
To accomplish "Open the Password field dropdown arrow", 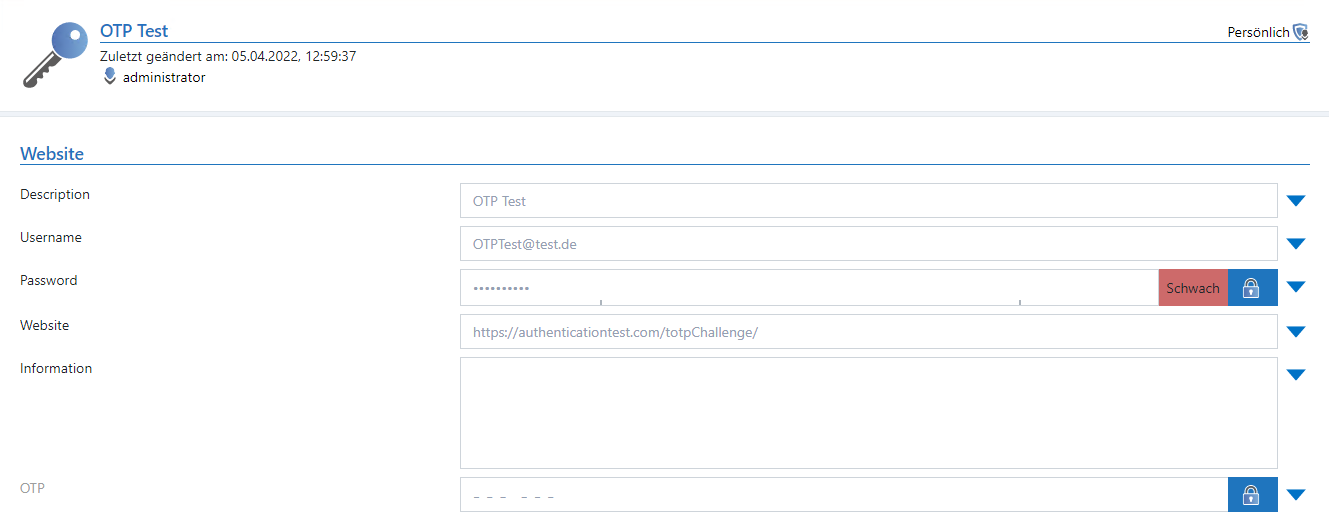I will click(x=1296, y=287).
